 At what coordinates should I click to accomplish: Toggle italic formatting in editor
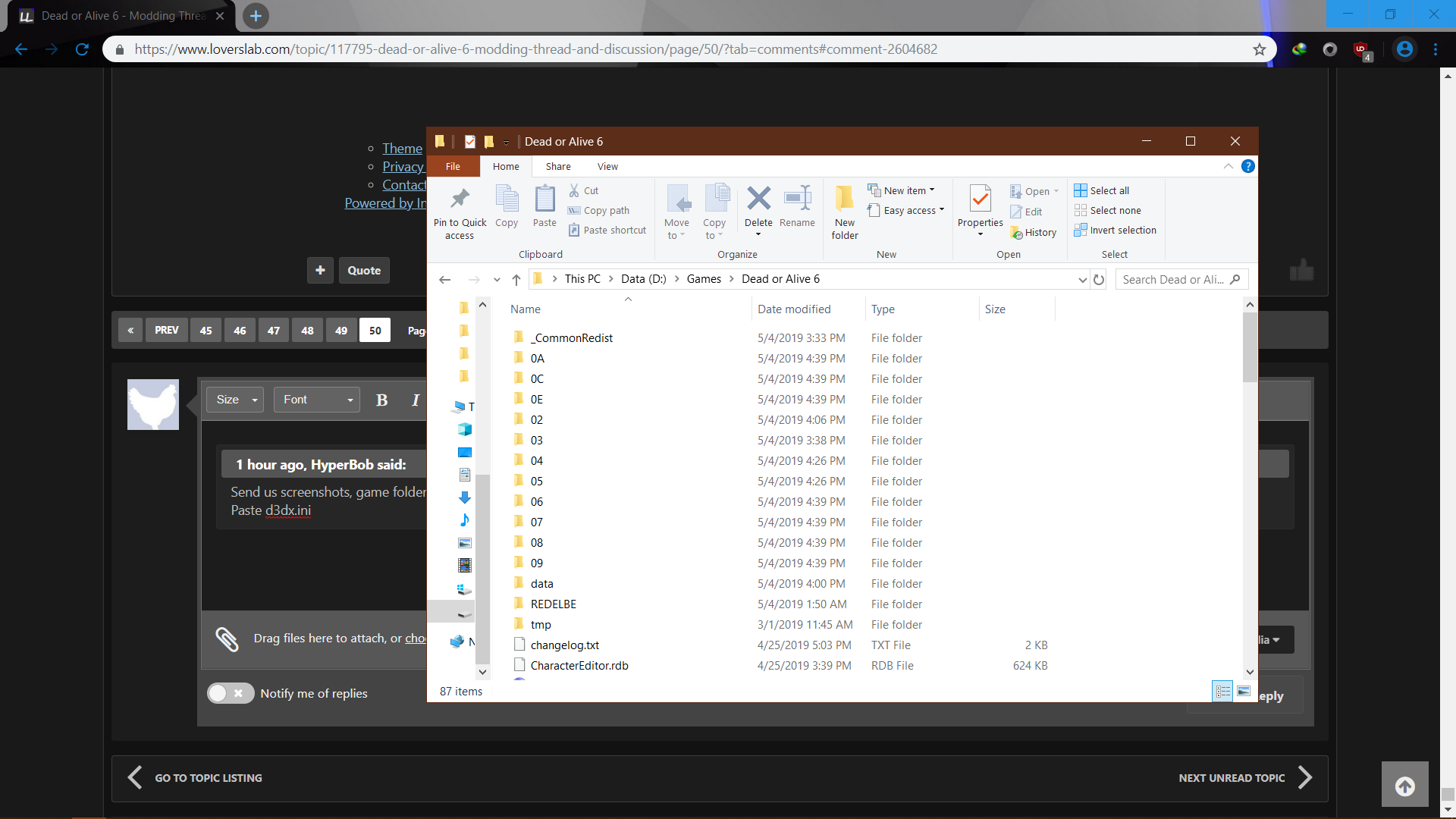[415, 400]
